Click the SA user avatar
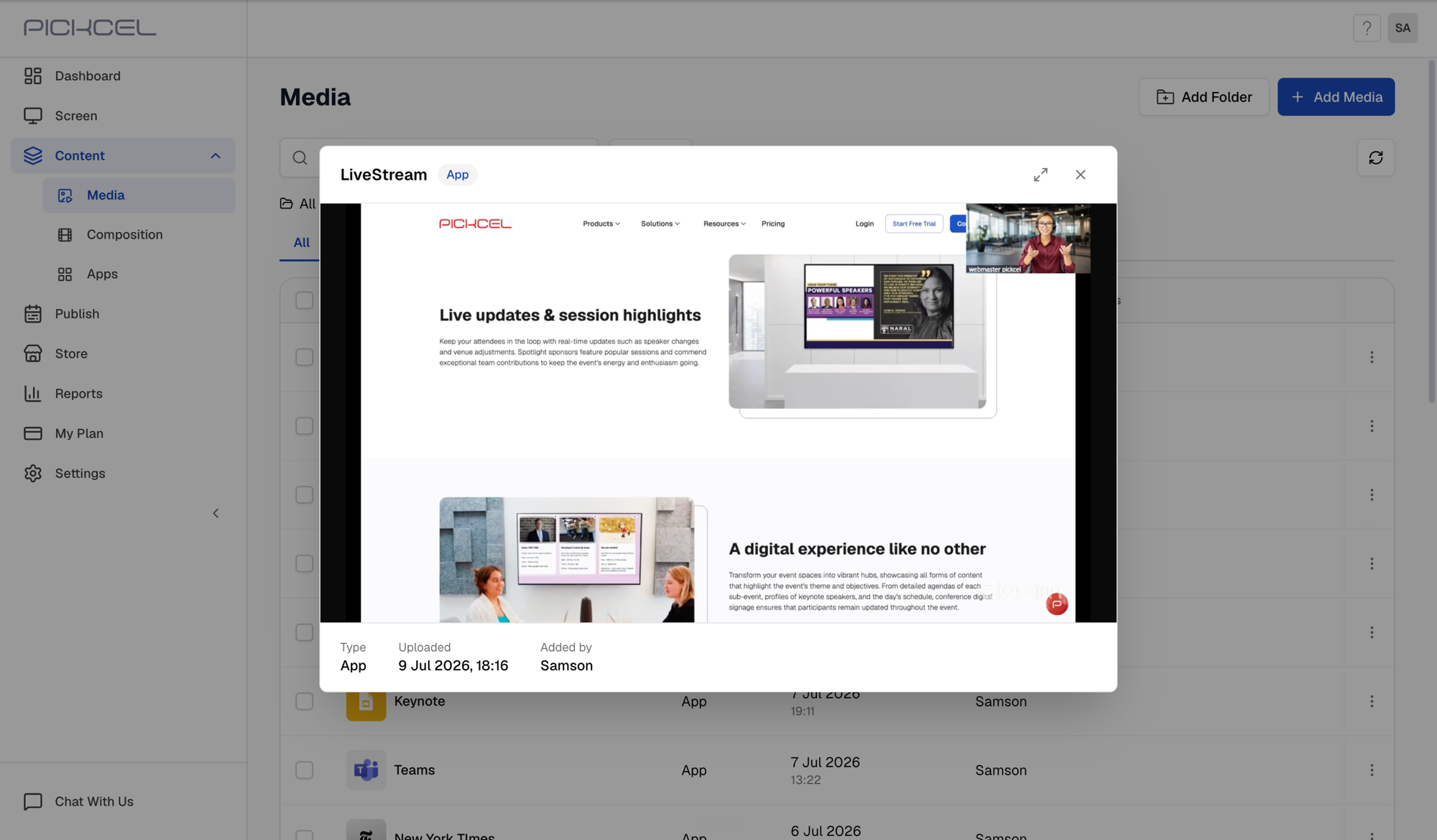This screenshot has width=1437, height=840. pos(1403,28)
